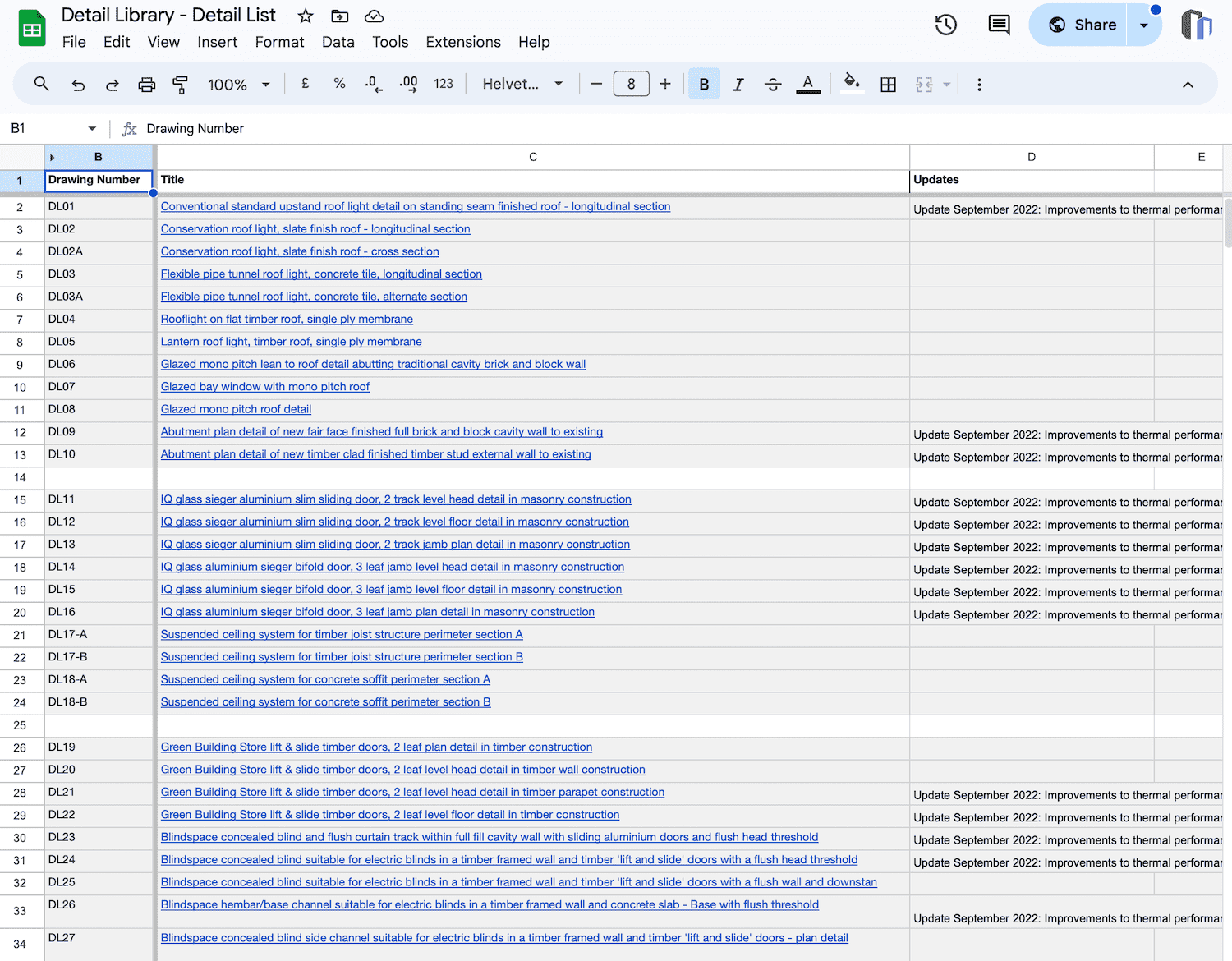1232x961 pixels.
Task: Open borders options
Action: pyautogui.click(x=888, y=85)
